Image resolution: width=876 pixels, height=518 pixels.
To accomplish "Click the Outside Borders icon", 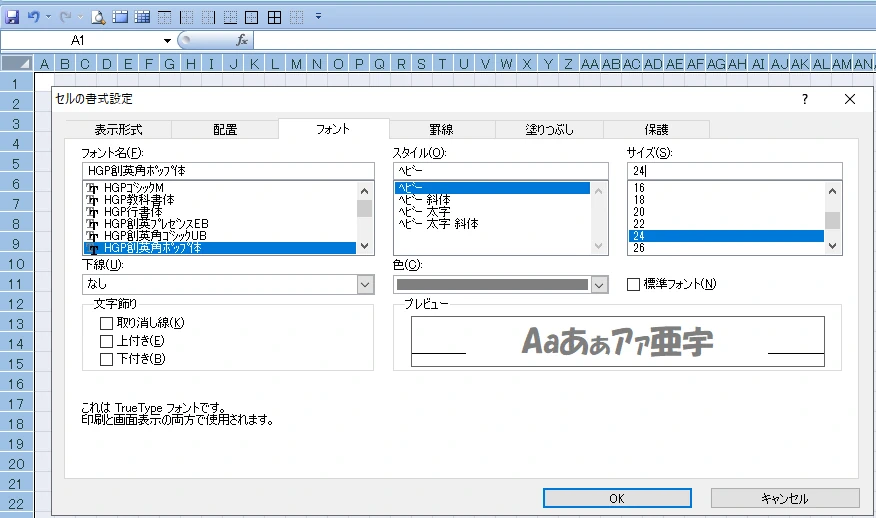I will pos(252,17).
